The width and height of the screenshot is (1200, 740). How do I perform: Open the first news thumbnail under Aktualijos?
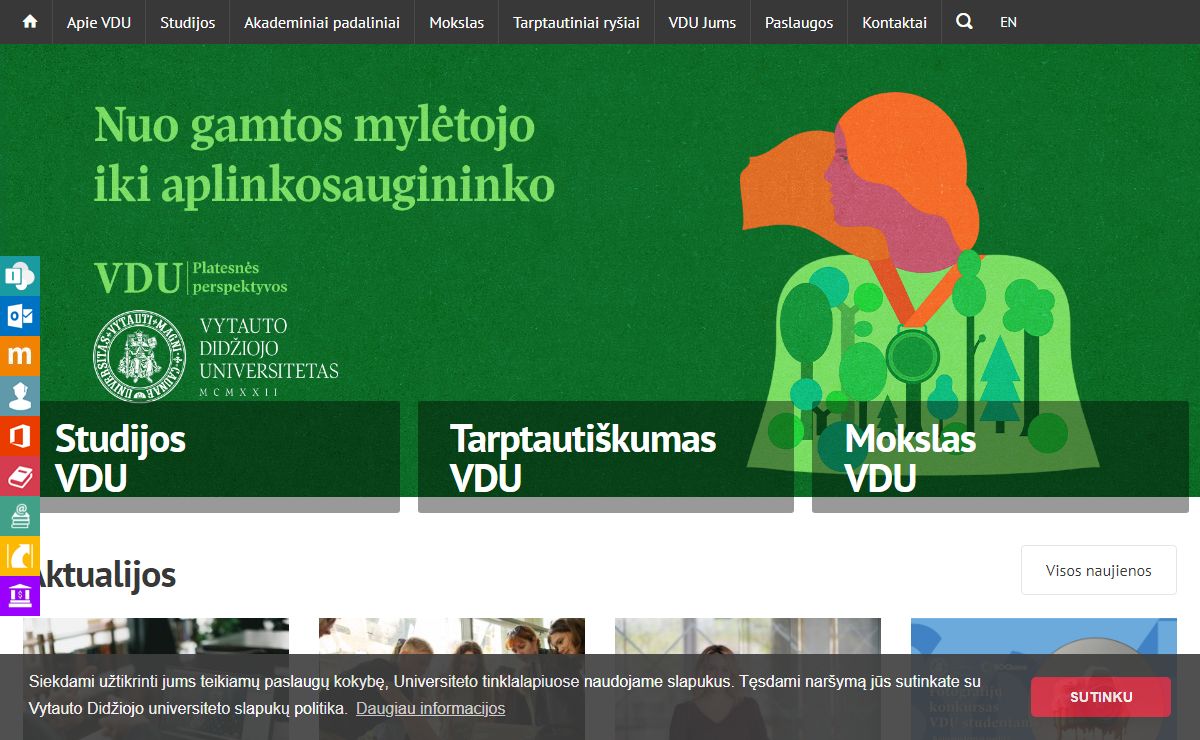[156, 678]
